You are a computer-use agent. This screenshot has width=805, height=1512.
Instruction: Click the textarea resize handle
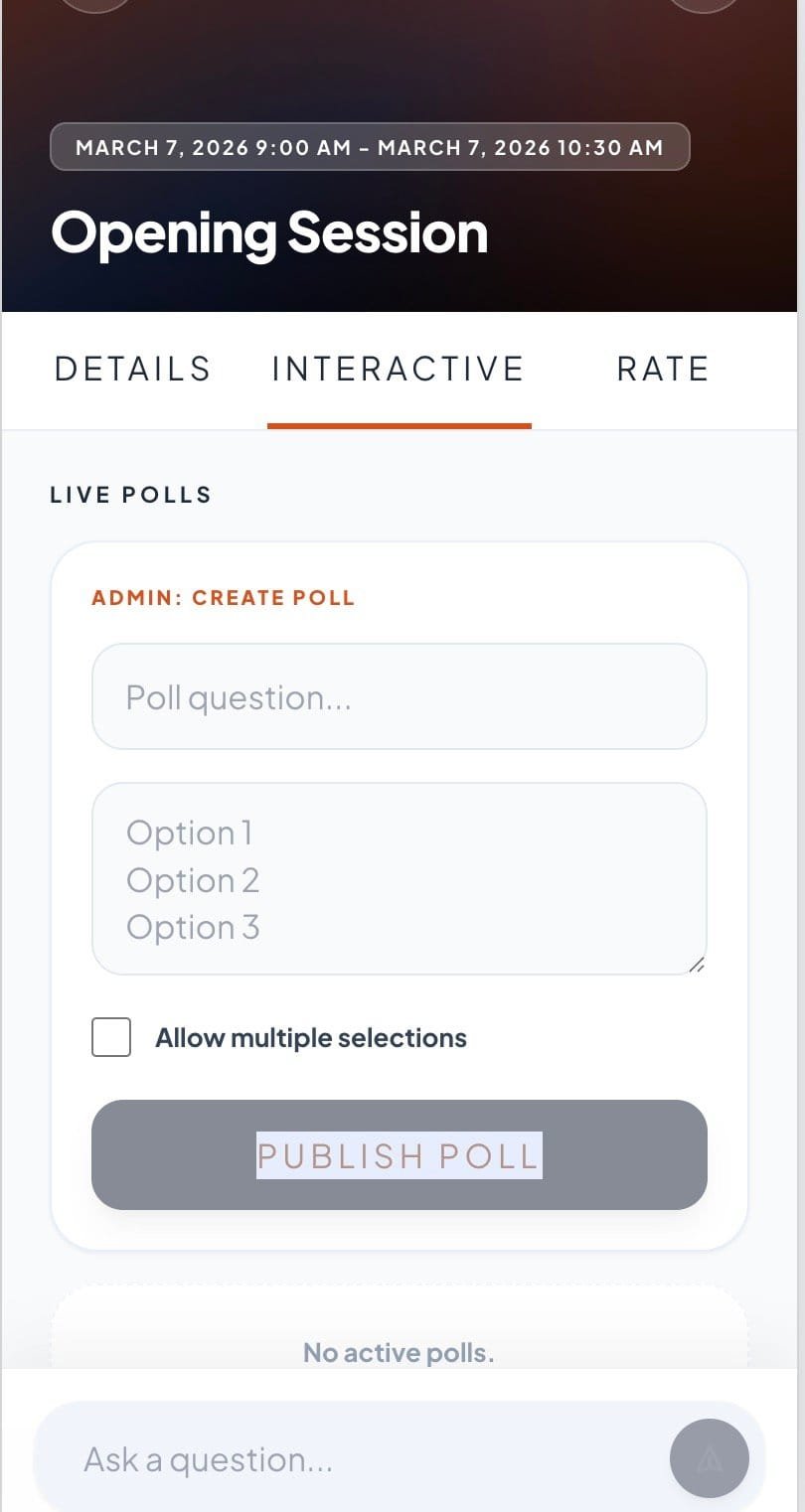[698, 965]
